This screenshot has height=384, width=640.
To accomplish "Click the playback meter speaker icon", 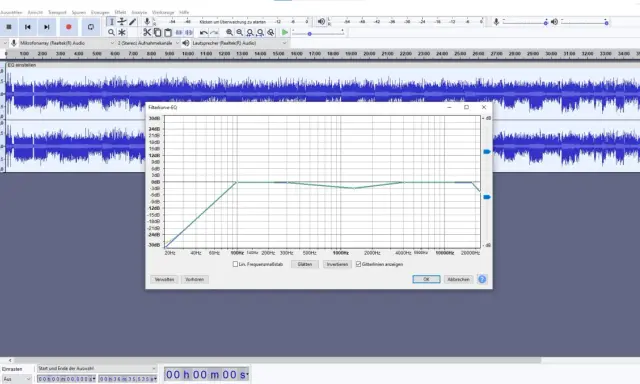I will [x=322, y=21].
